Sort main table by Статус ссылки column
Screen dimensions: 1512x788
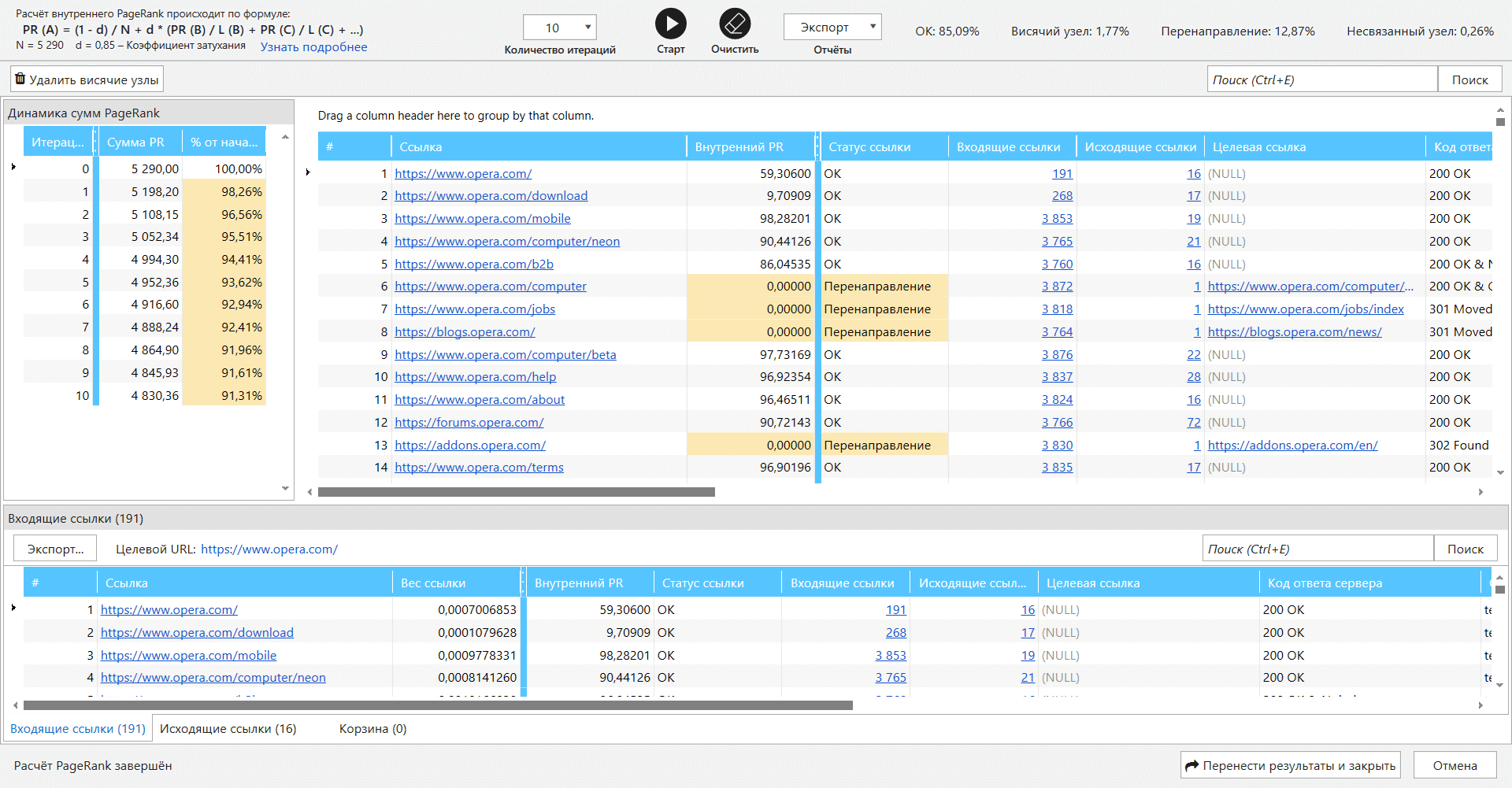point(883,146)
